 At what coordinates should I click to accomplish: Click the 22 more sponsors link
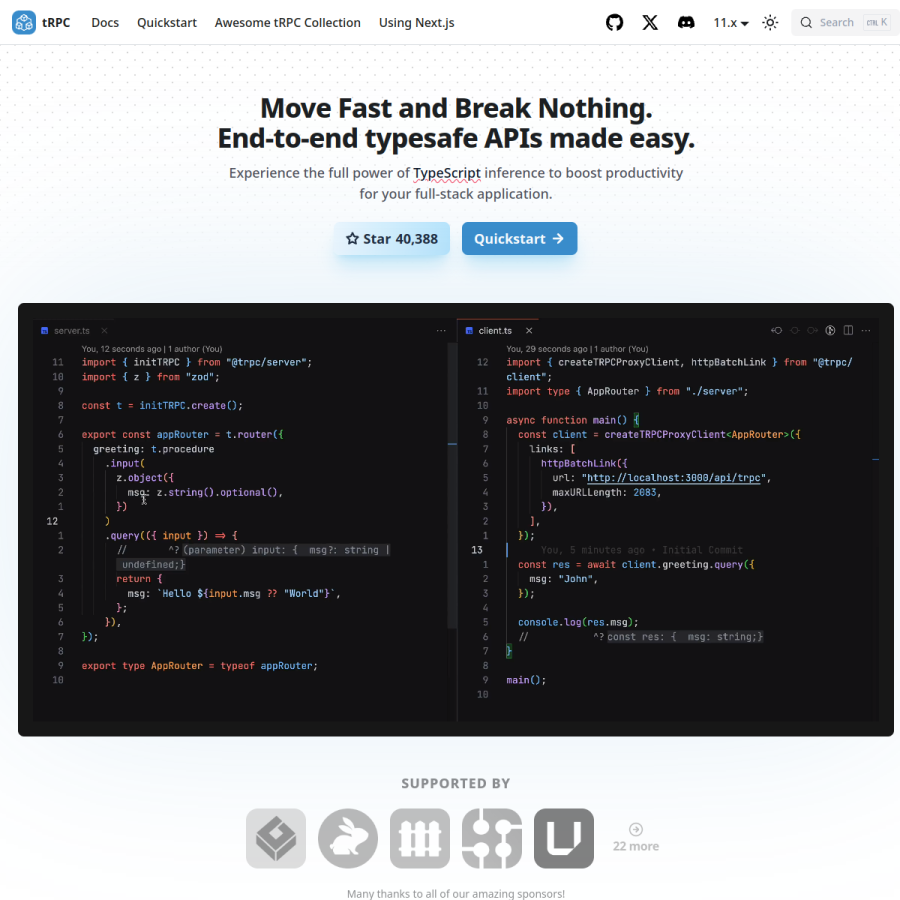(635, 838)
